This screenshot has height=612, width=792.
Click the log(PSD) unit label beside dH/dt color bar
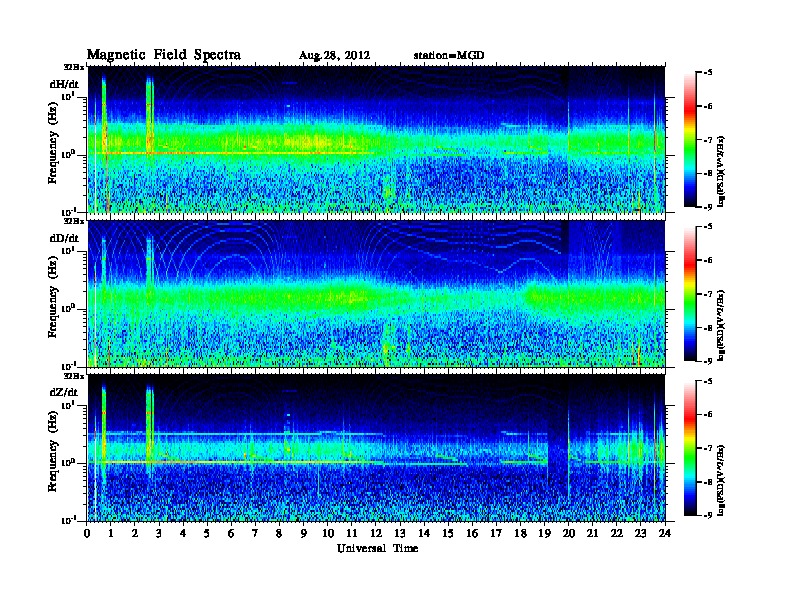coord(722,171)
